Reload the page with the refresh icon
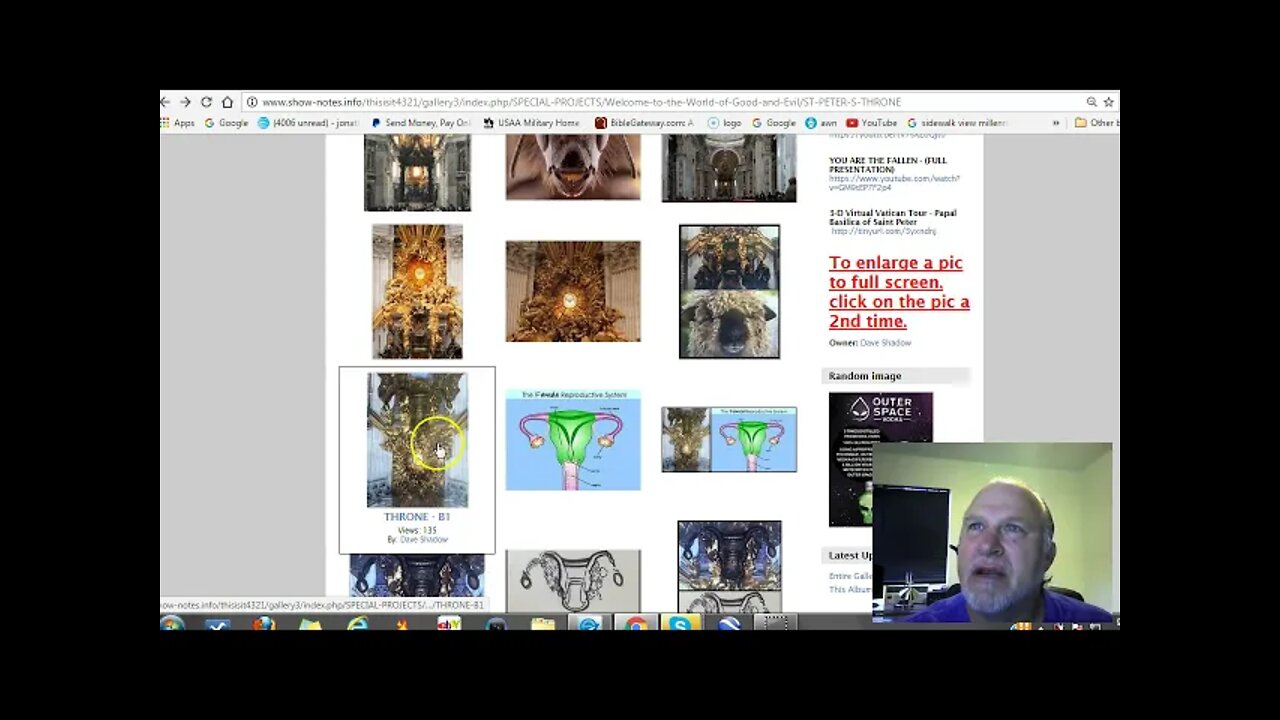This screenshot has height=720, width=1280. tap(206, 102)
